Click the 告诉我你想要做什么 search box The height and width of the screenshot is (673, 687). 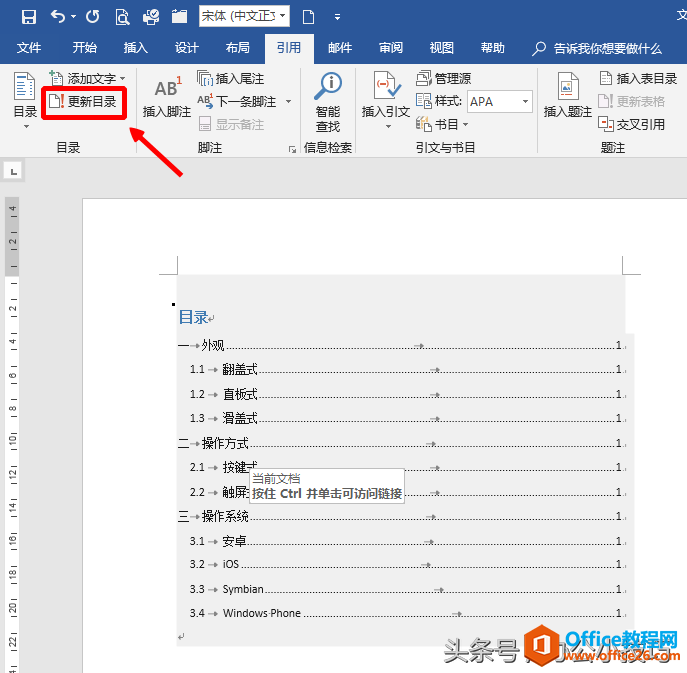597,48
